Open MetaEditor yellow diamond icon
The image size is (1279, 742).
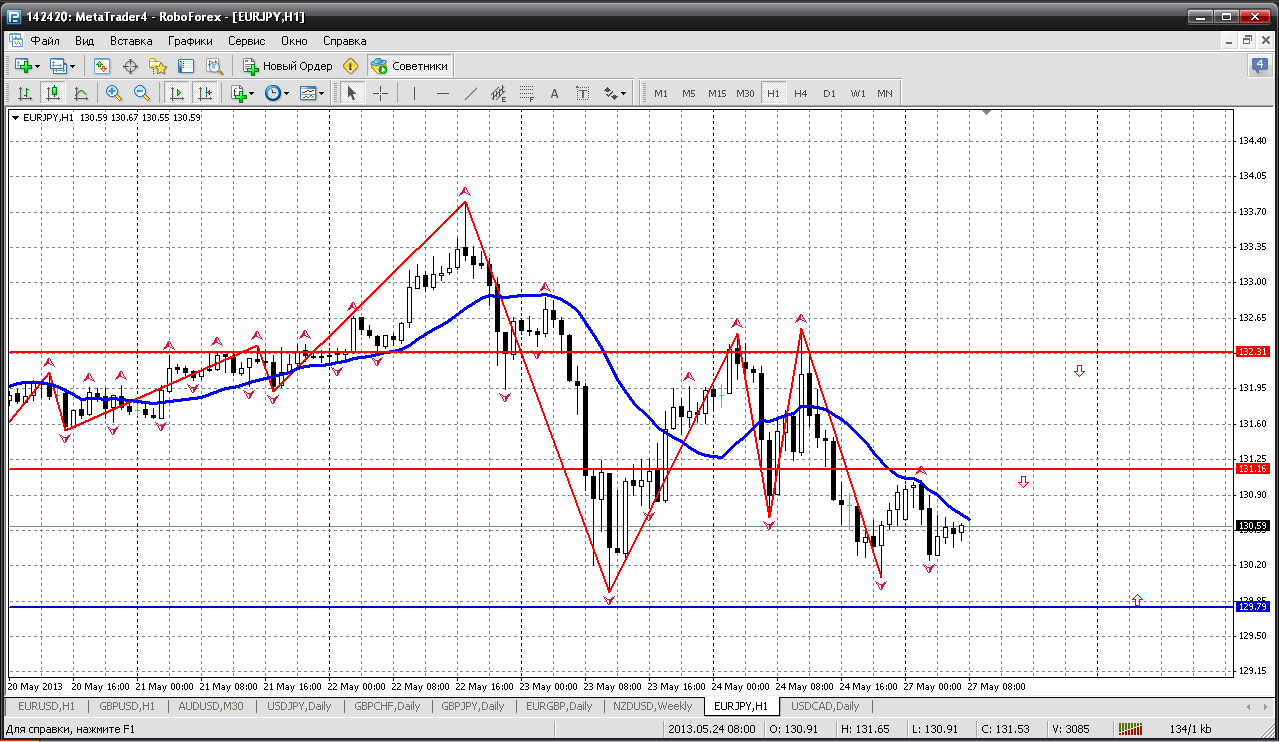(x=350, y=66)
